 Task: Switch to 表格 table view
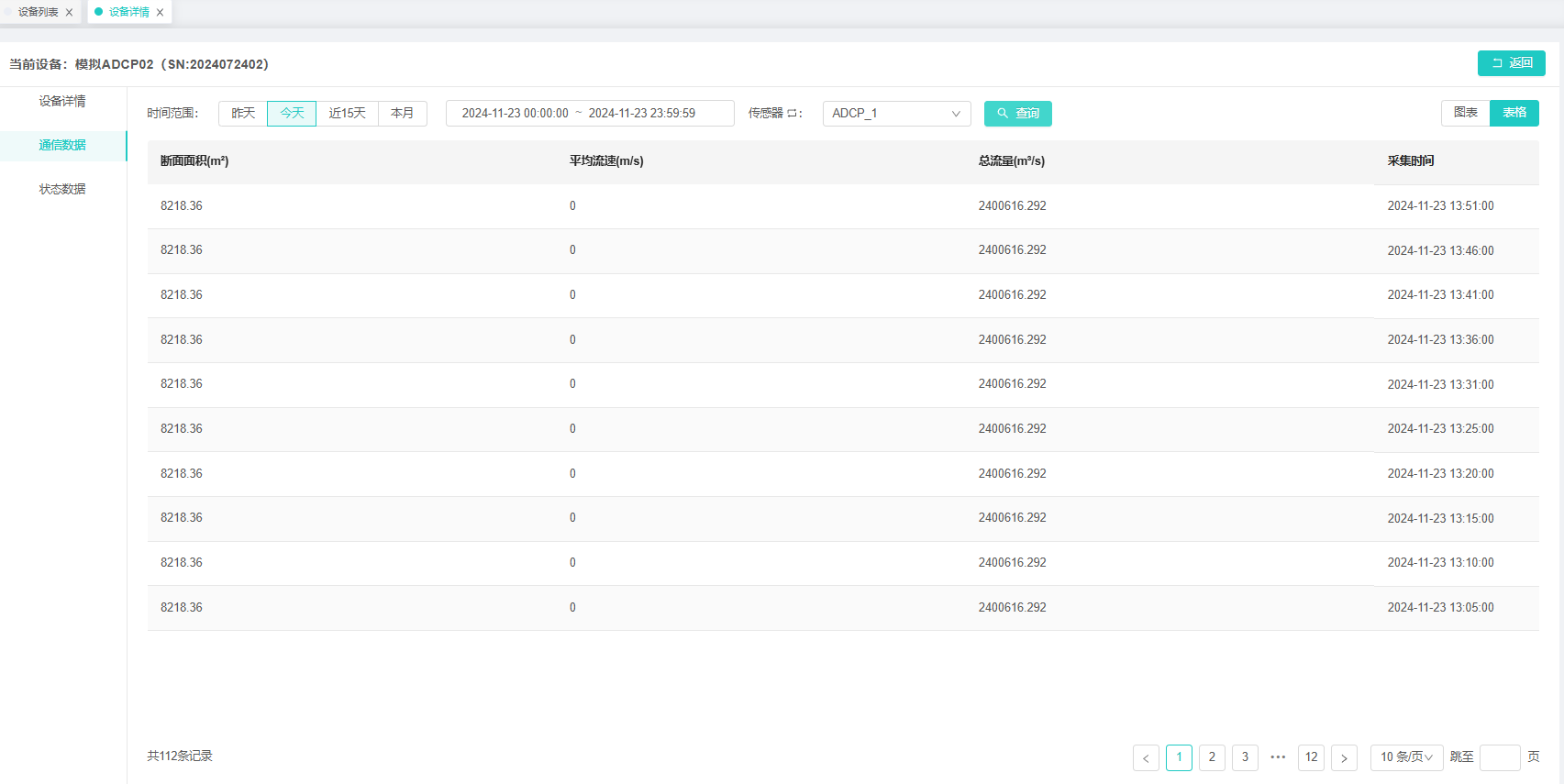click(x=1514, y=113)
